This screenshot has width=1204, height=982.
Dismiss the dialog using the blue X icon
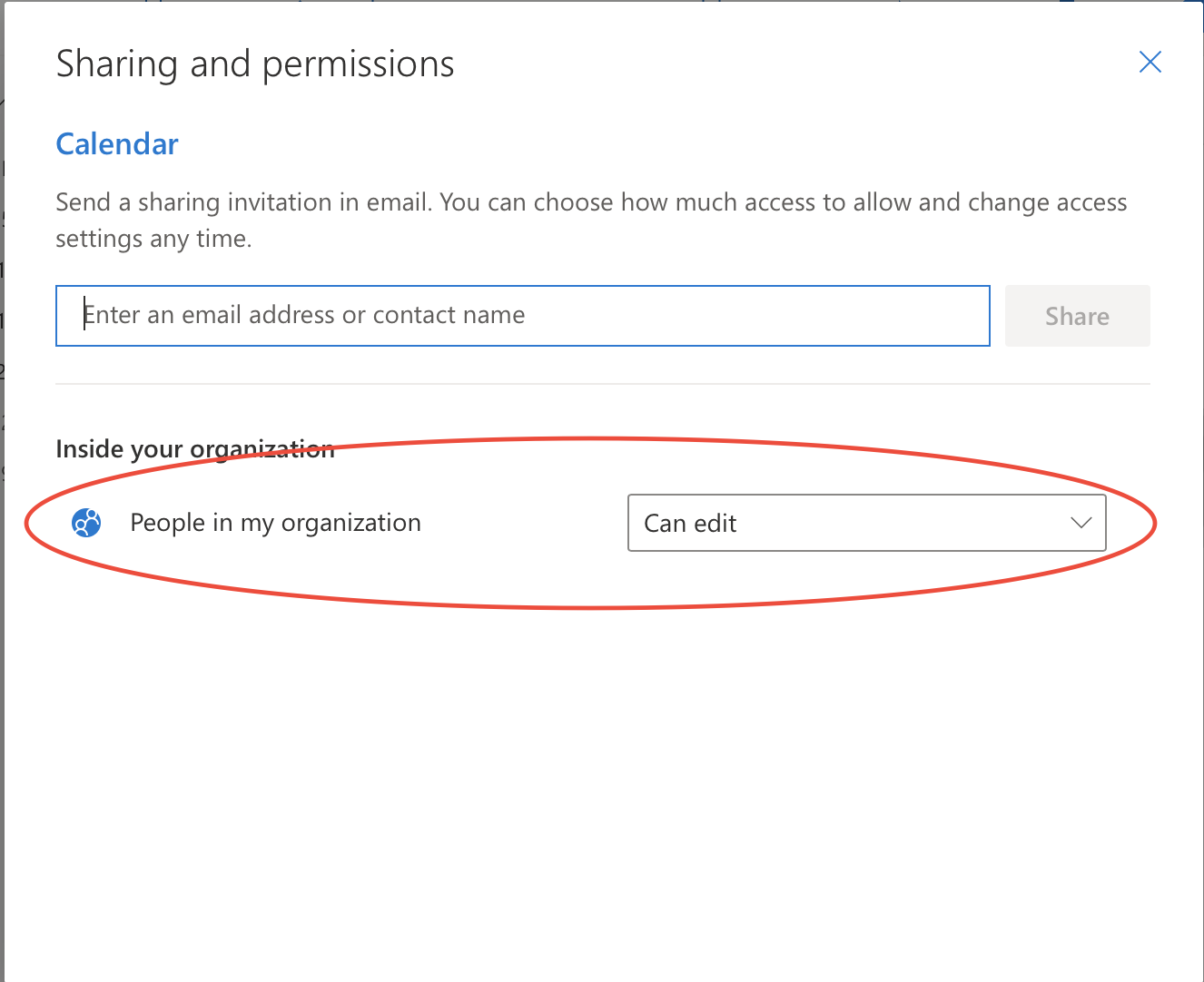click(x=1150, y=62)
